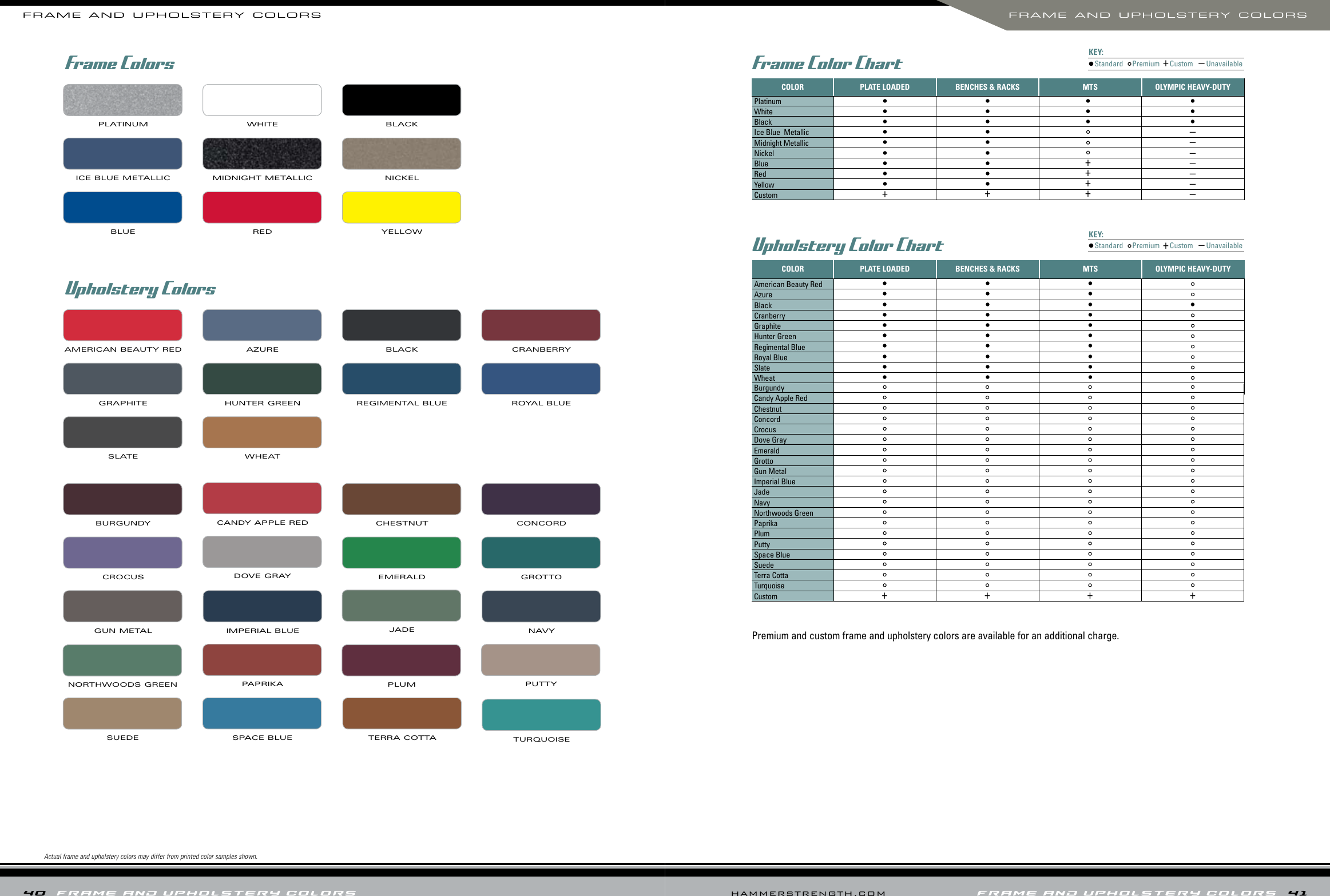Screen dimensions: 1330x896
Task: Click the Unavailable key label in upholstery chart
Action: pyautogui.click(x=1224, y=246)
